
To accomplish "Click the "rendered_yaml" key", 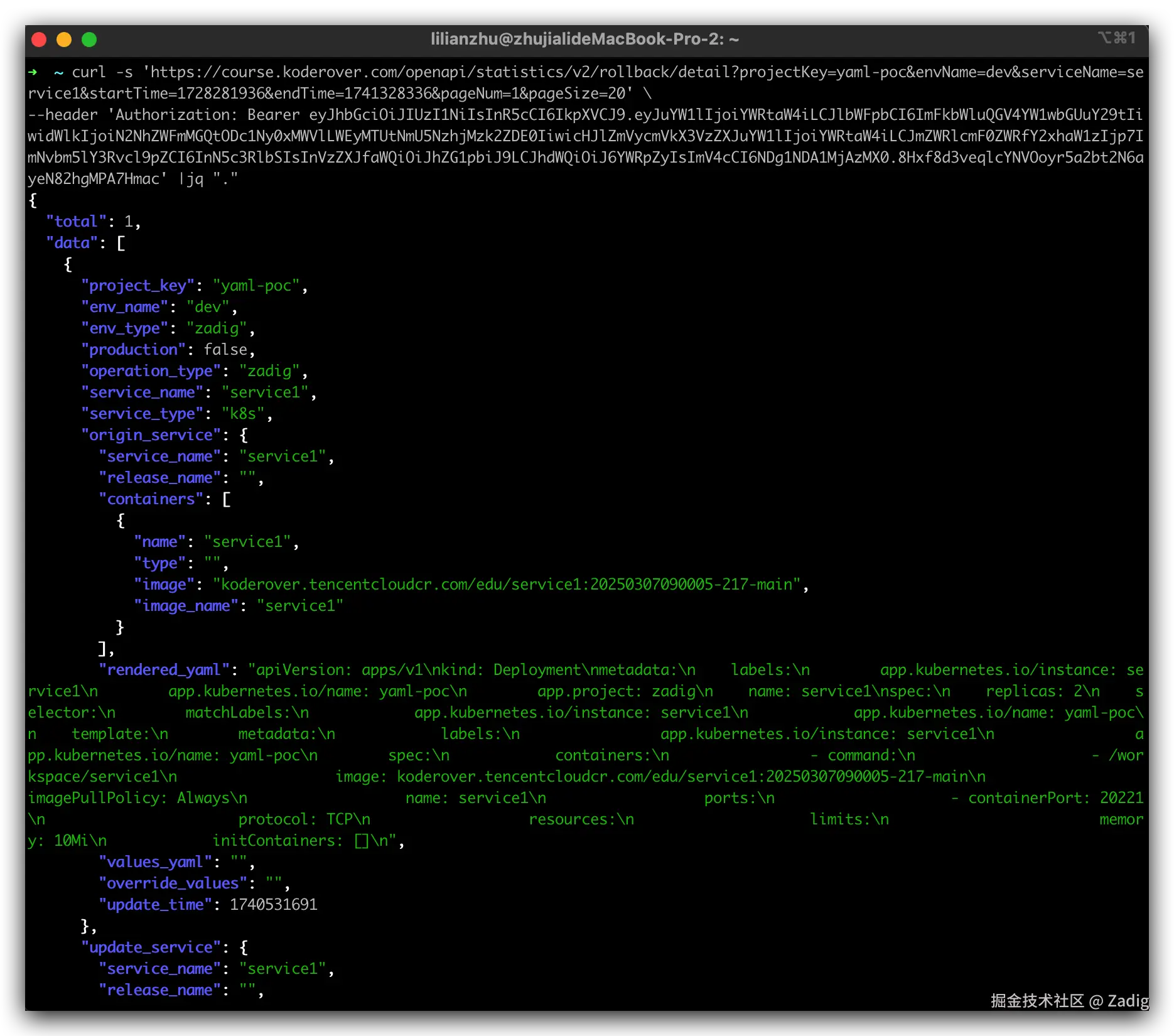I will point(164,670).
